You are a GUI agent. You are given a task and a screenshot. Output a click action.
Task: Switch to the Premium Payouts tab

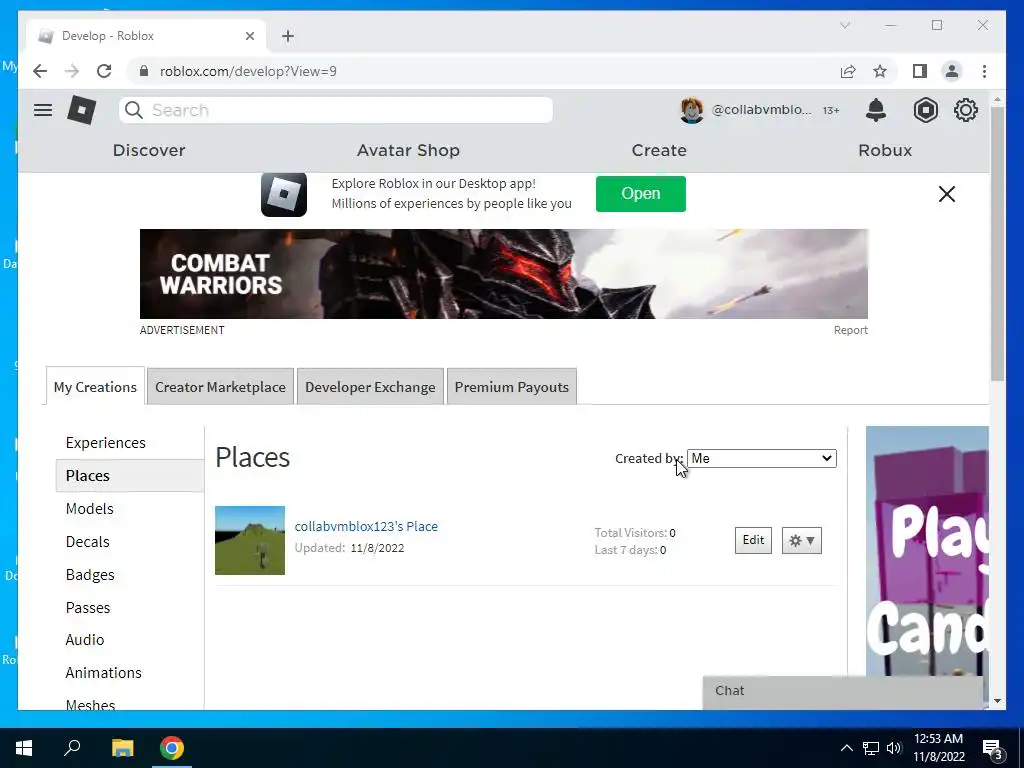click(511, 387)
